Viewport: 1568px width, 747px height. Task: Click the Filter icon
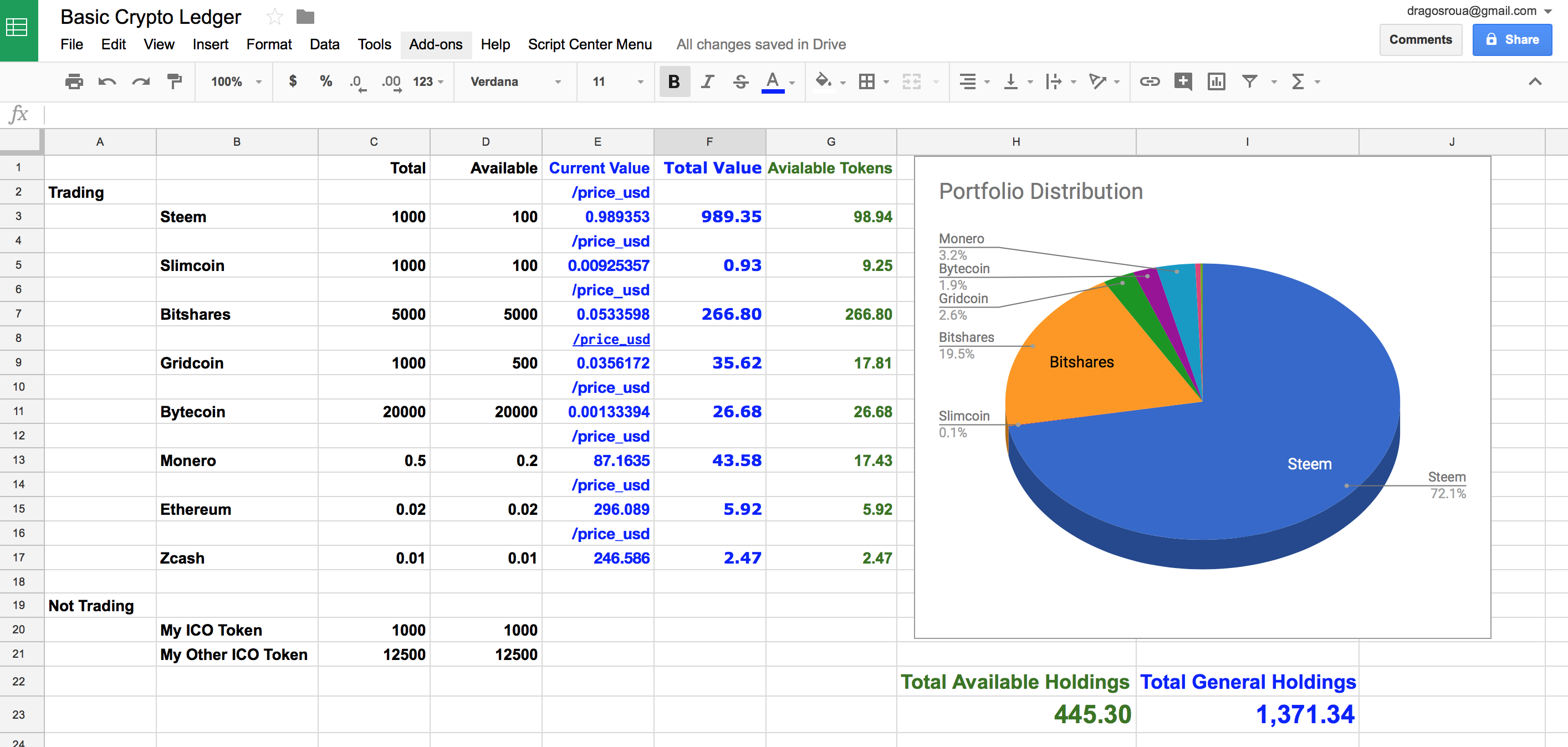click(1250, 81)
